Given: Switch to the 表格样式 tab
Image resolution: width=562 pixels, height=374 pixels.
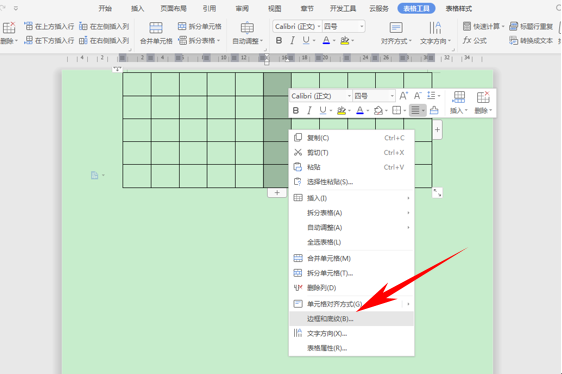Looking at the screenshot, I should pos(459,8).
